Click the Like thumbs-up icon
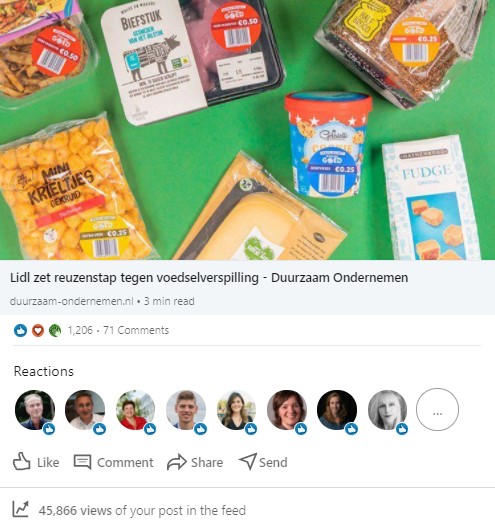Screen dimensions: 495x525 pyautogui.click(x=21, y=462)
